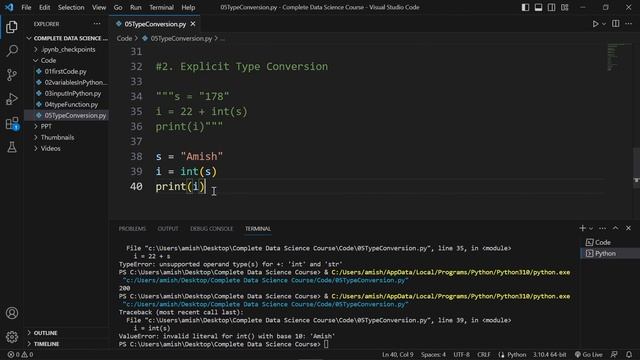The width and height of the screenshot is (640, 360).
Task: Open 02variablesInPython file
Action: click(67, 82)
